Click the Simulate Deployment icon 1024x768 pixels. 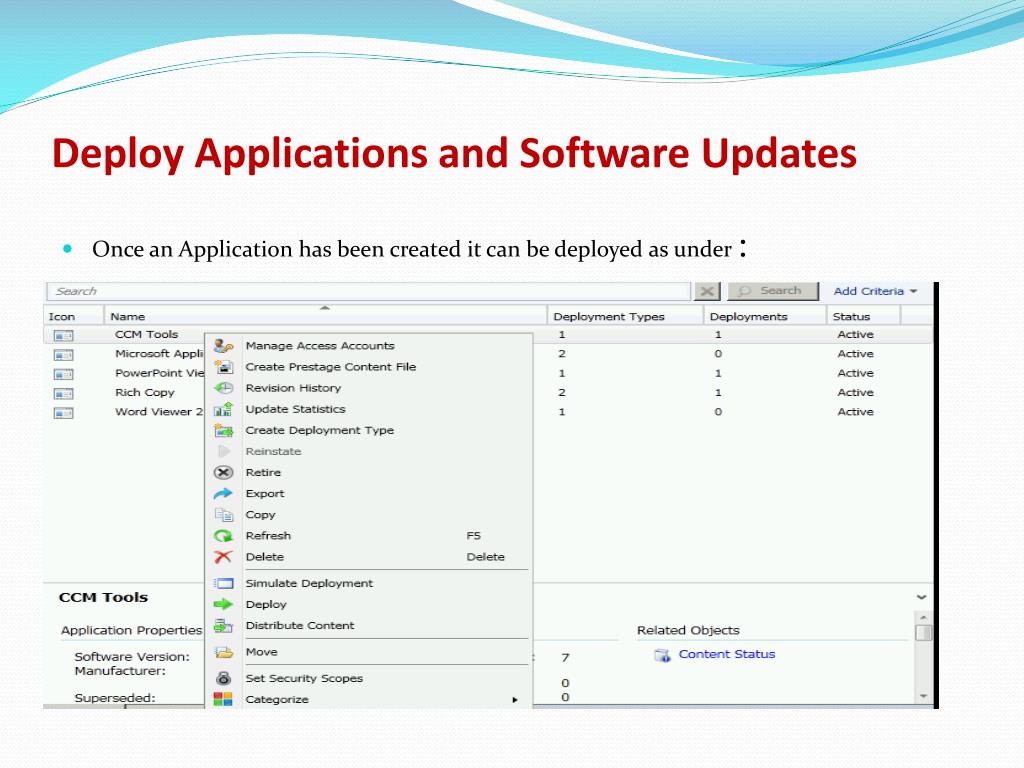pos(223,583)
